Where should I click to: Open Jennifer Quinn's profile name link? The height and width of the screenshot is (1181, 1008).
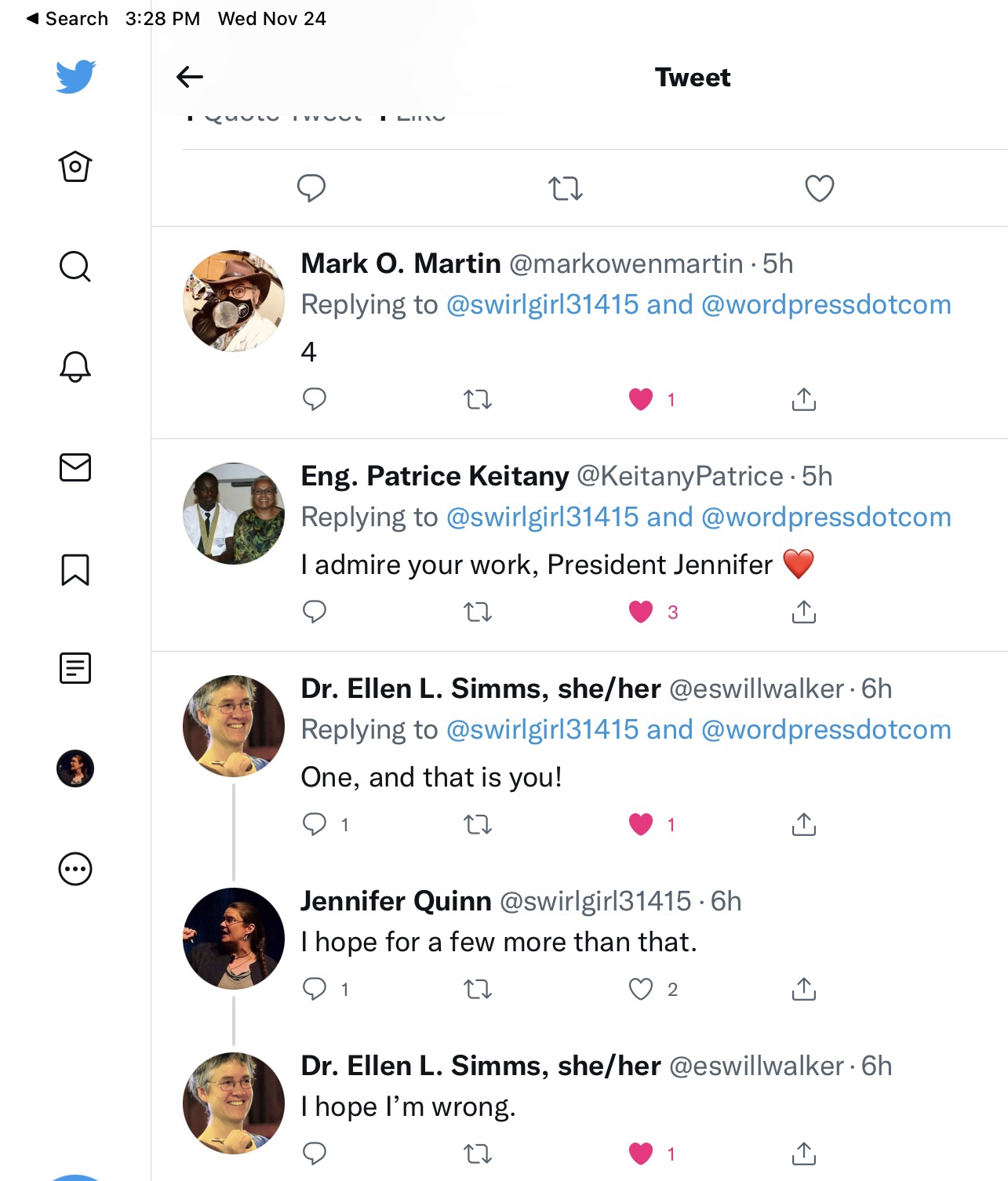click(396, 901)
